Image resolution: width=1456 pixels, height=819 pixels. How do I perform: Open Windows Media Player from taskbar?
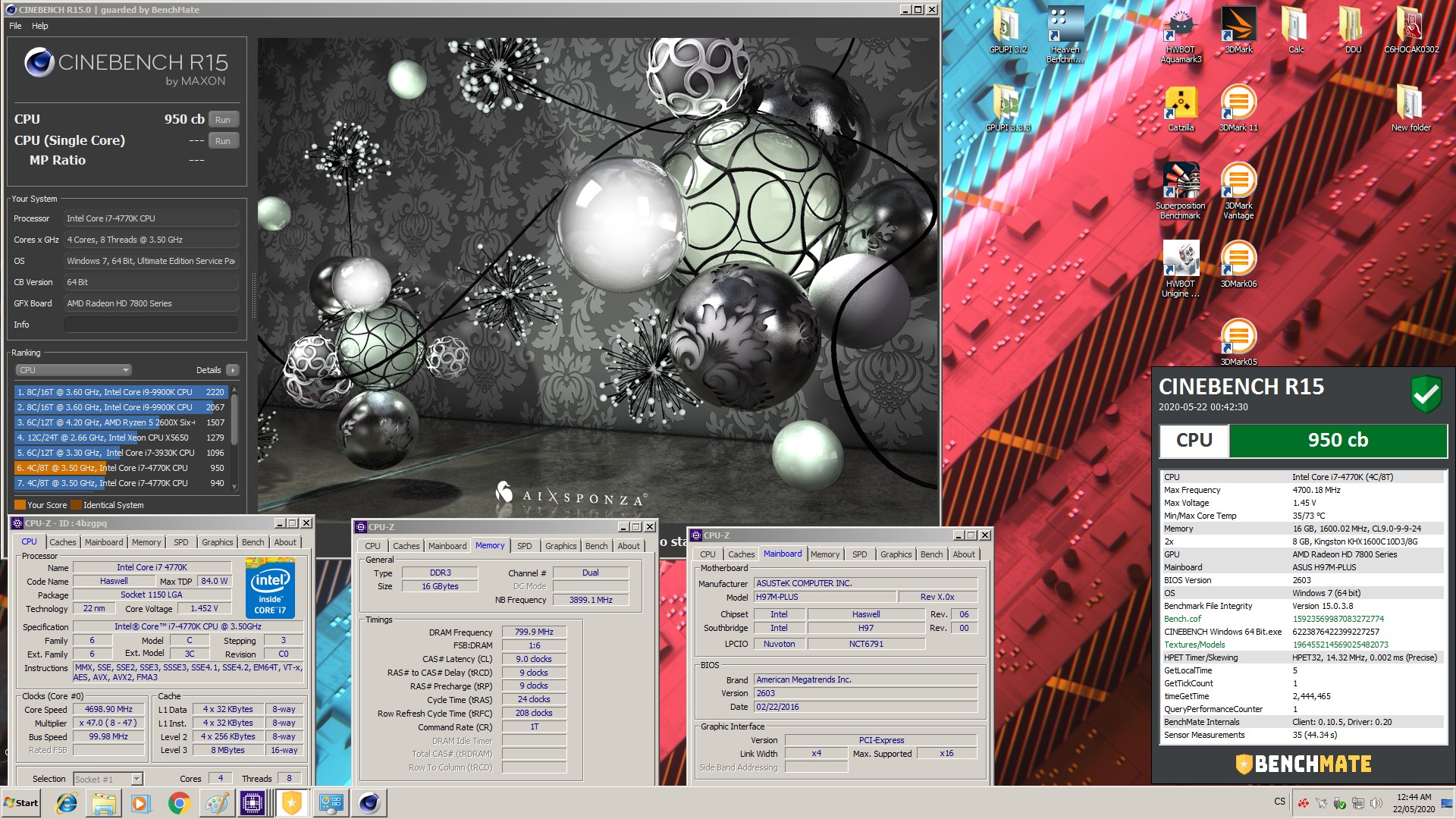tap(141, 803)
